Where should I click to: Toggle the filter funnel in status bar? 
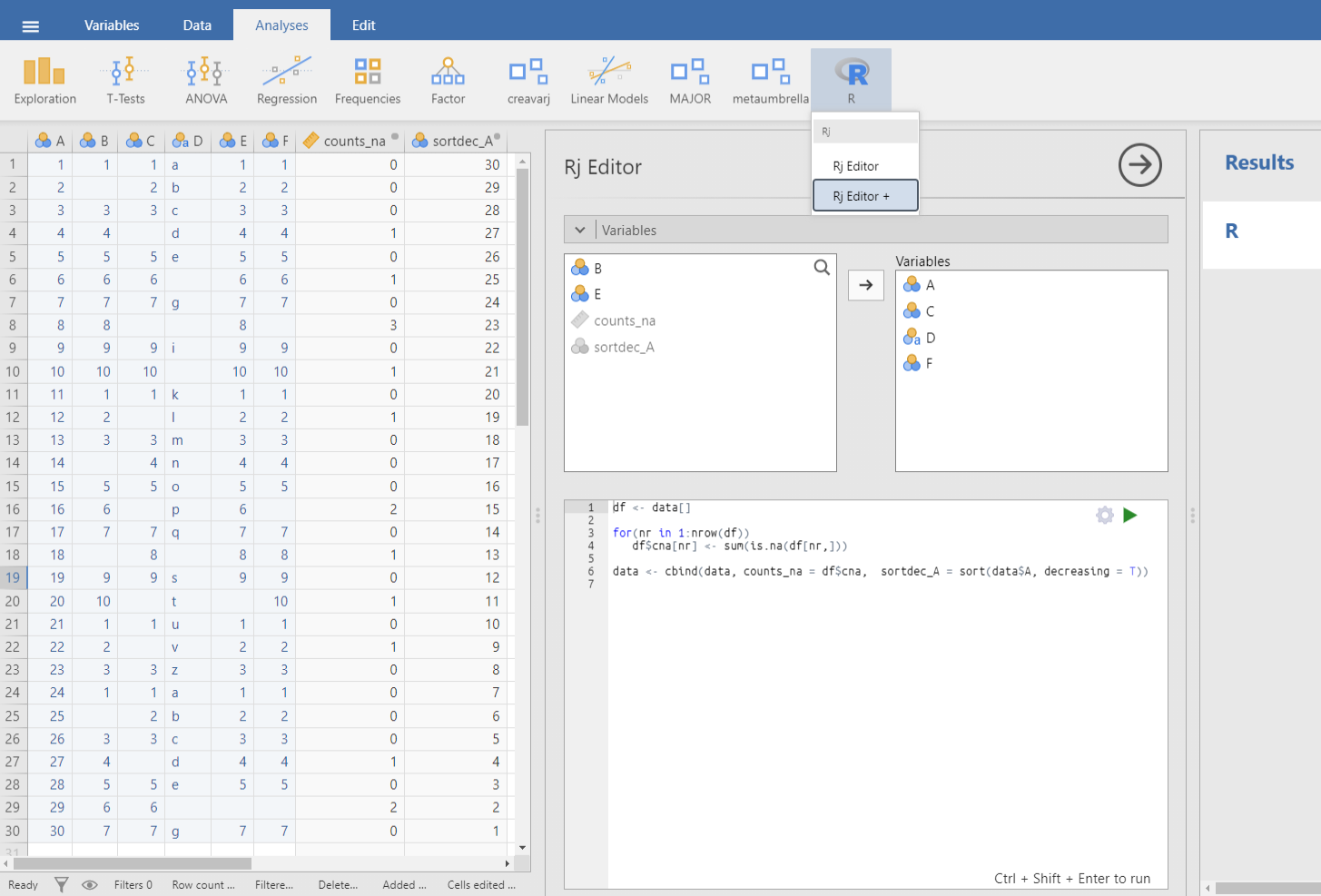point(61,885)
